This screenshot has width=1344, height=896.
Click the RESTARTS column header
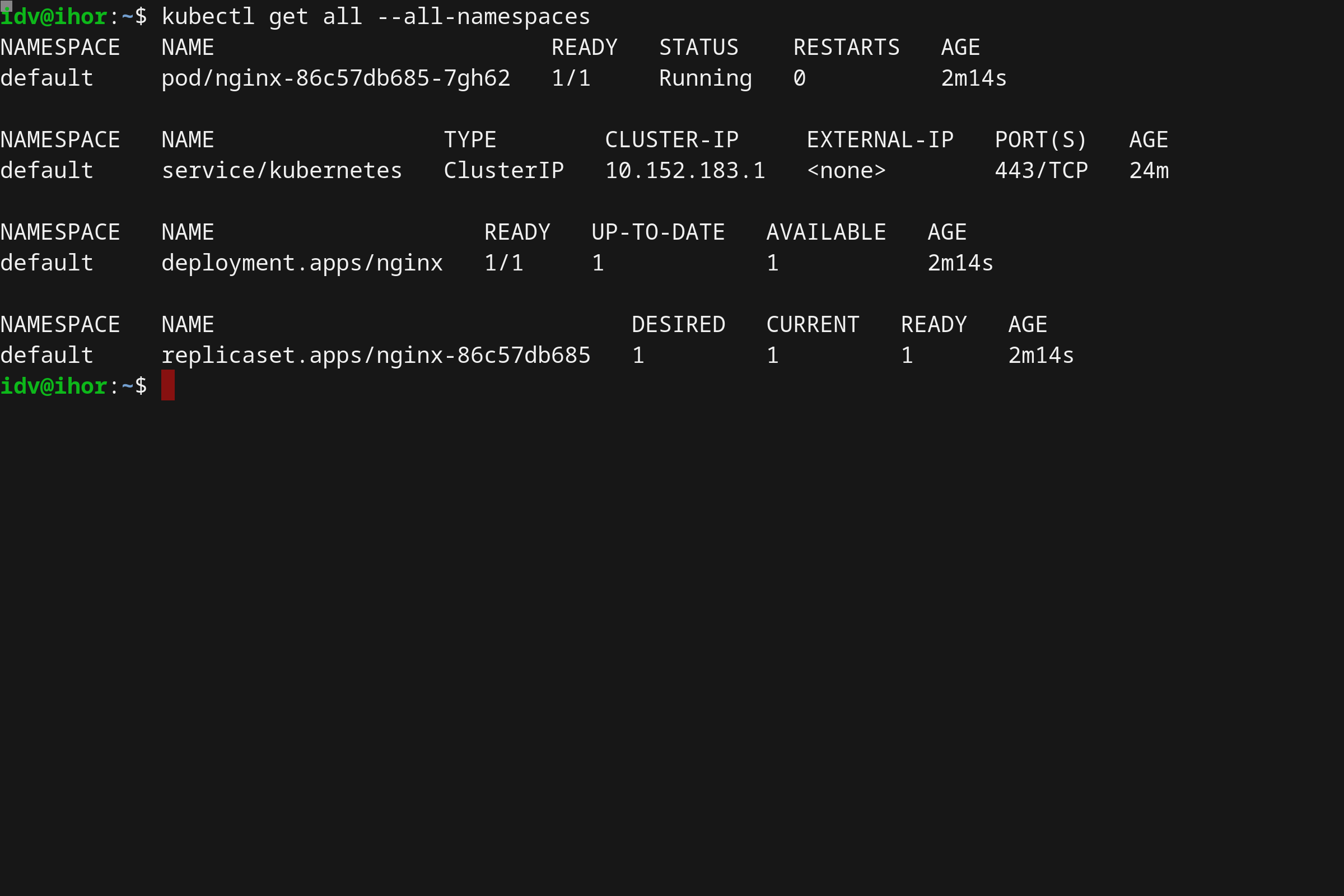845,47
